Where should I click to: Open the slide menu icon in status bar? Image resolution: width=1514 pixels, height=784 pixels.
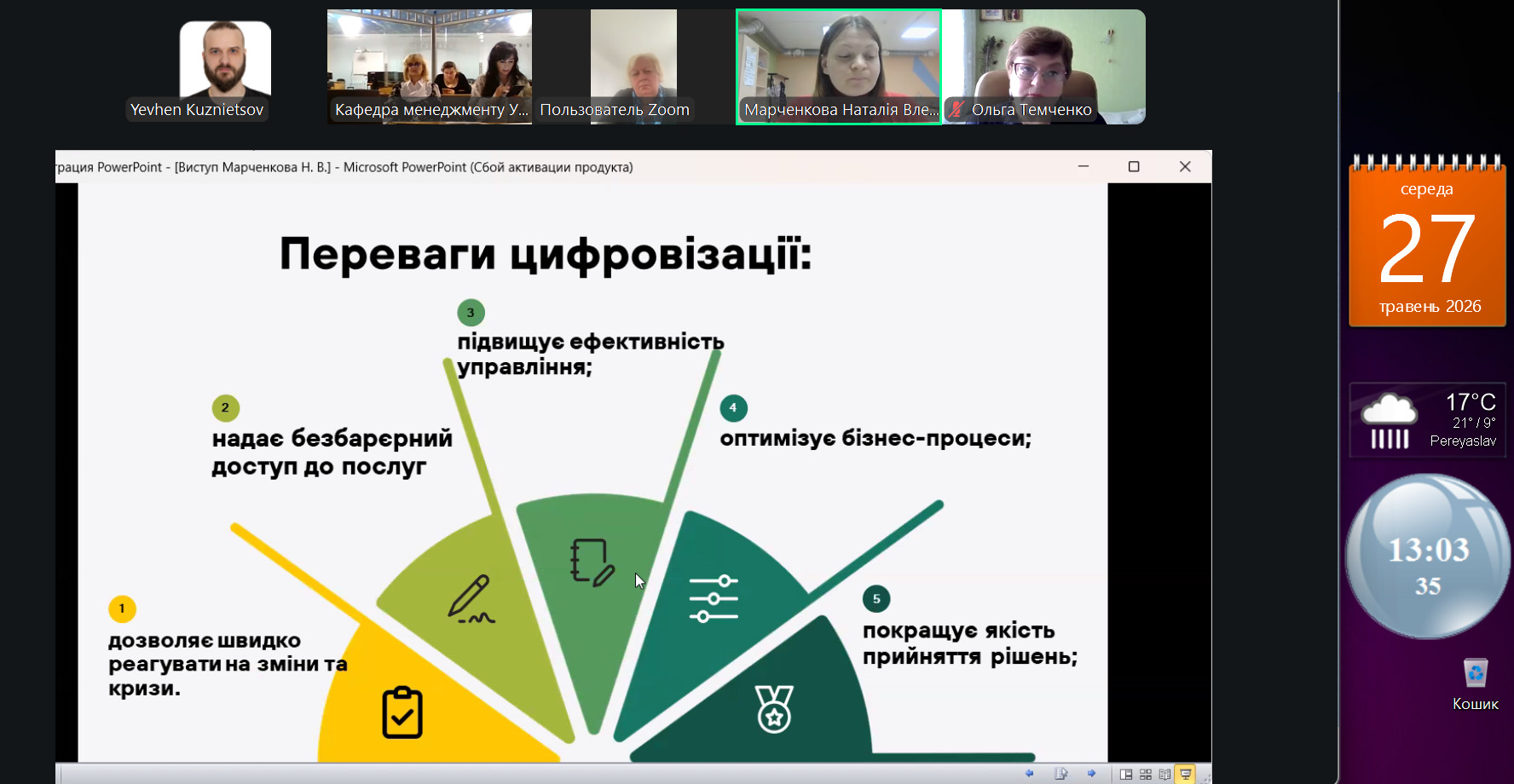tap(1060, 774)
